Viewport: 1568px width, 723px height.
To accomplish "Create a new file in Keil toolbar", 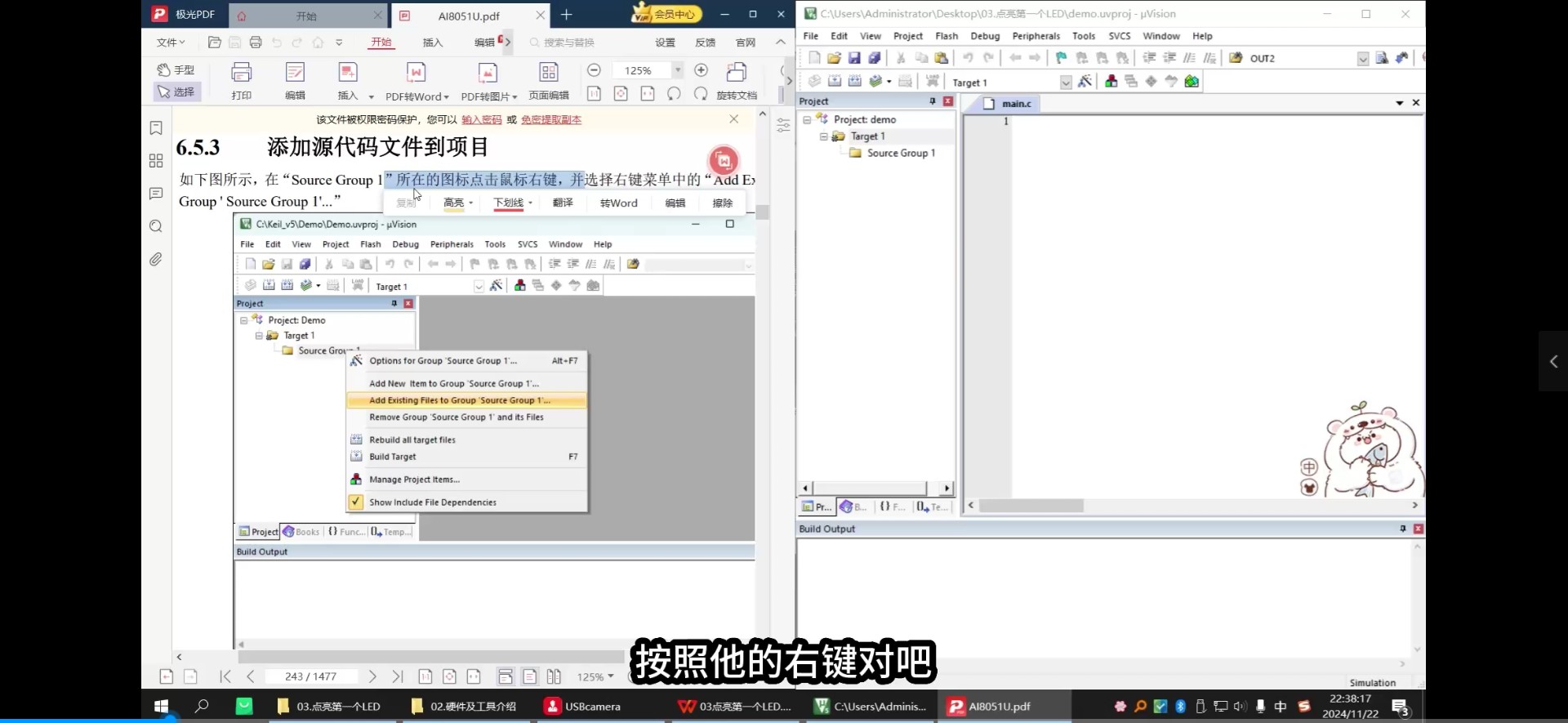I will 814,58.
